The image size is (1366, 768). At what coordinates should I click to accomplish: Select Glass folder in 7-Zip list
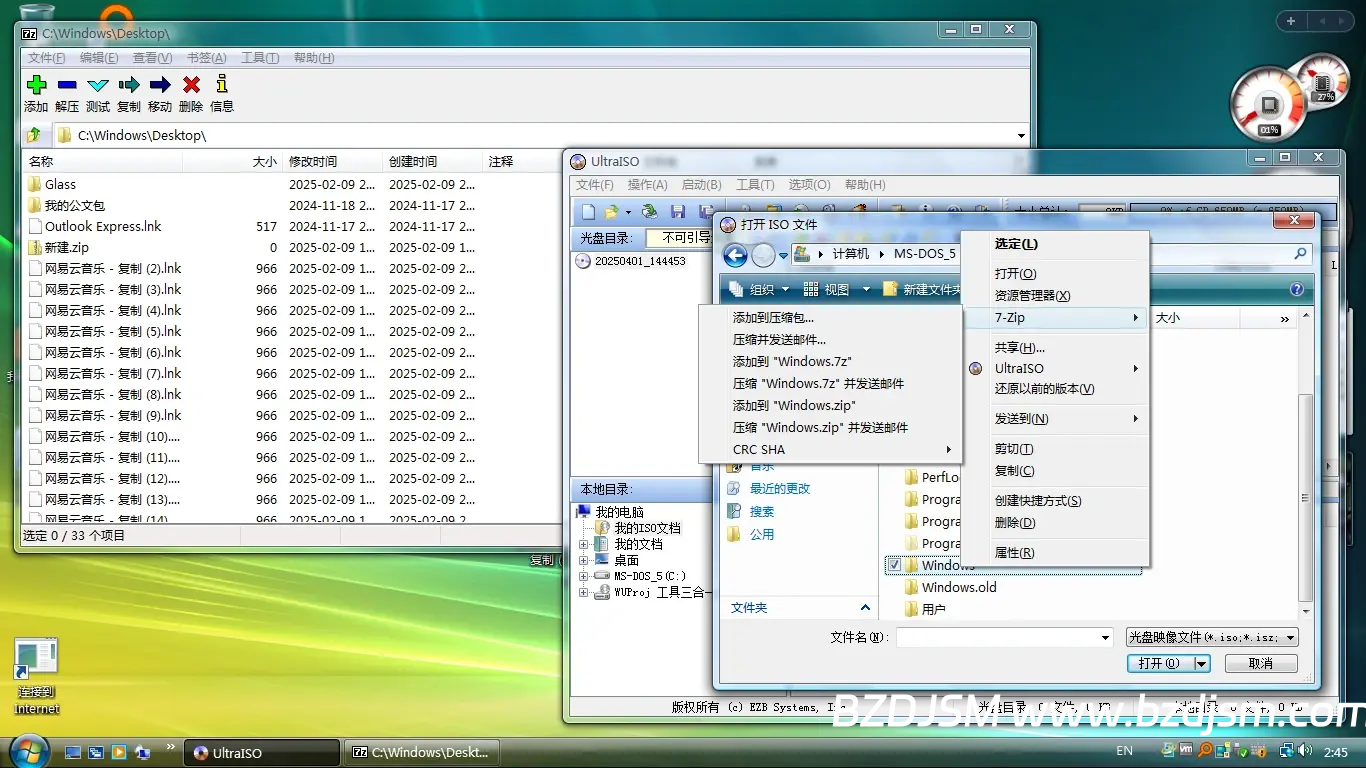click(x=60, y=185)
